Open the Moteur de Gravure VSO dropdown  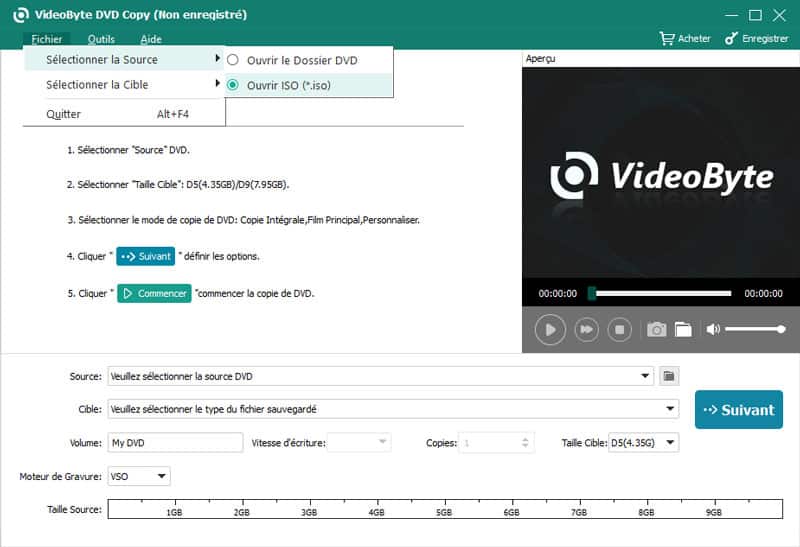click(162, 476)
